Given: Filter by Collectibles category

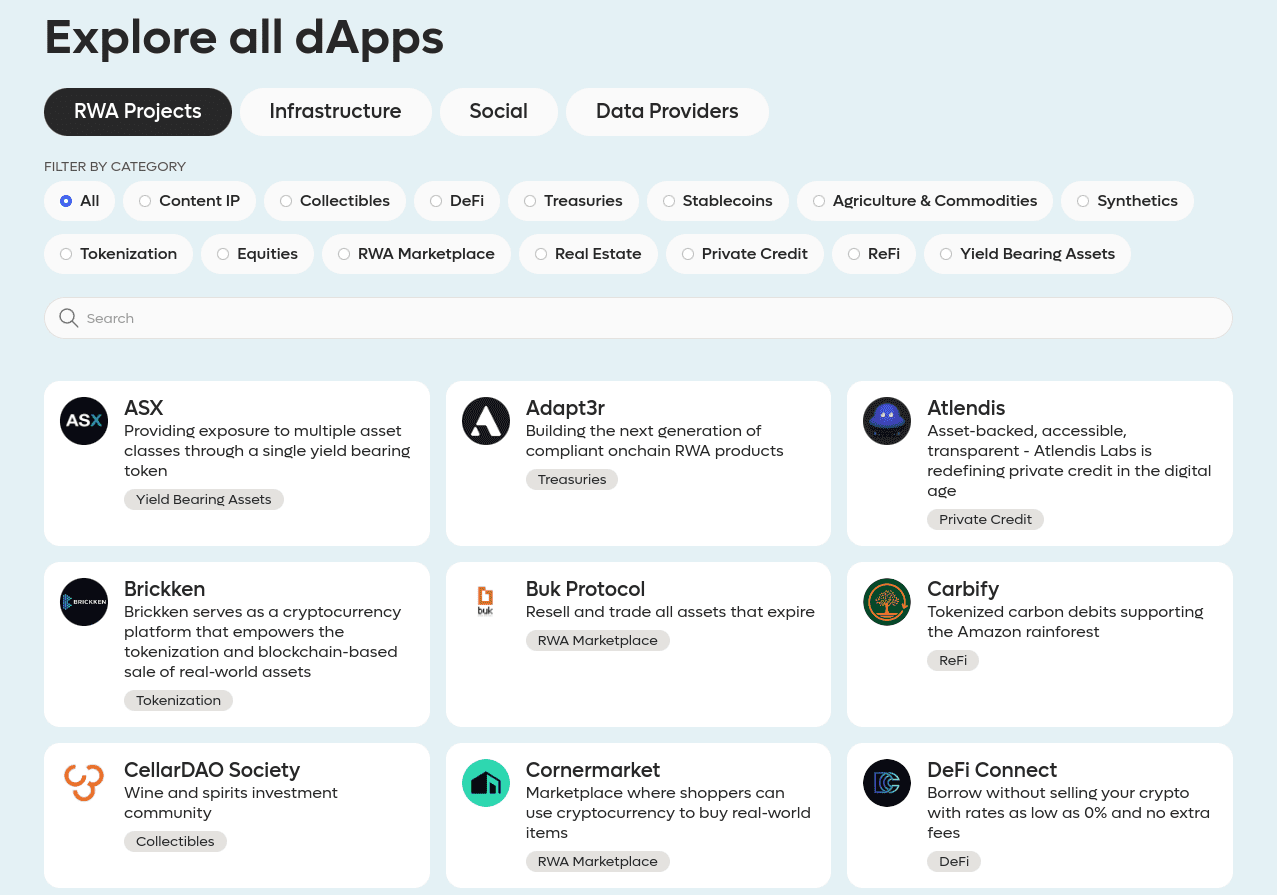Looking at the screenshot, I should coord(335,201).
